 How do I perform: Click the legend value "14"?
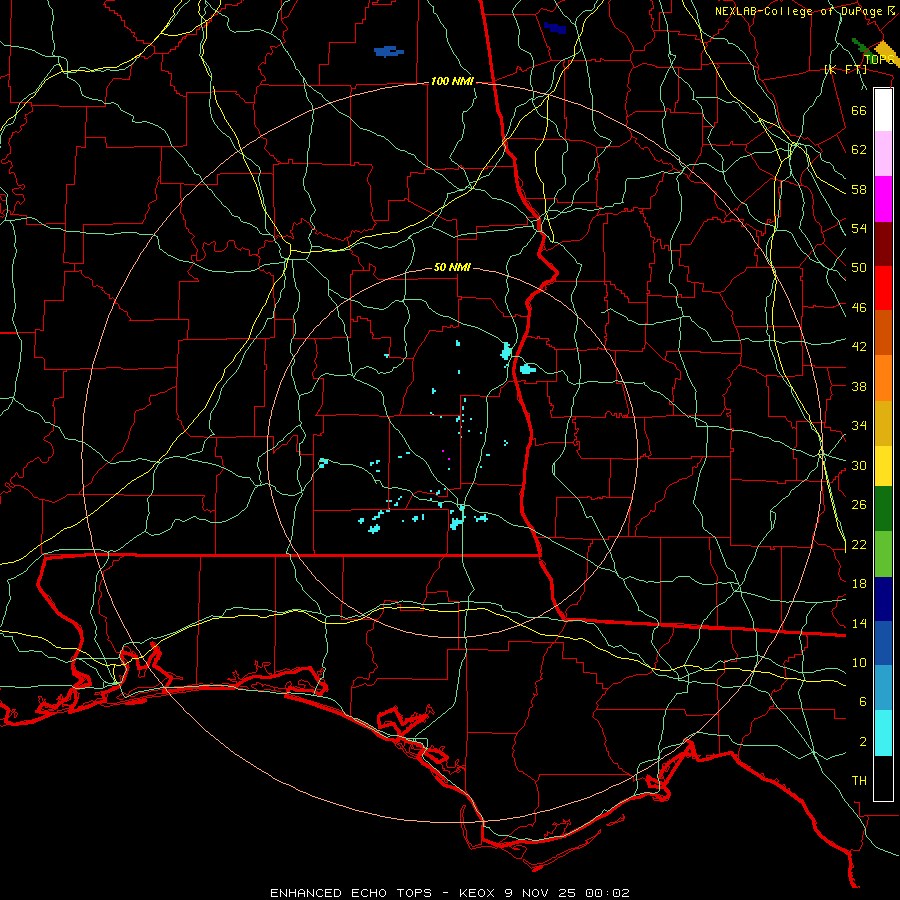tap(859, 623)
